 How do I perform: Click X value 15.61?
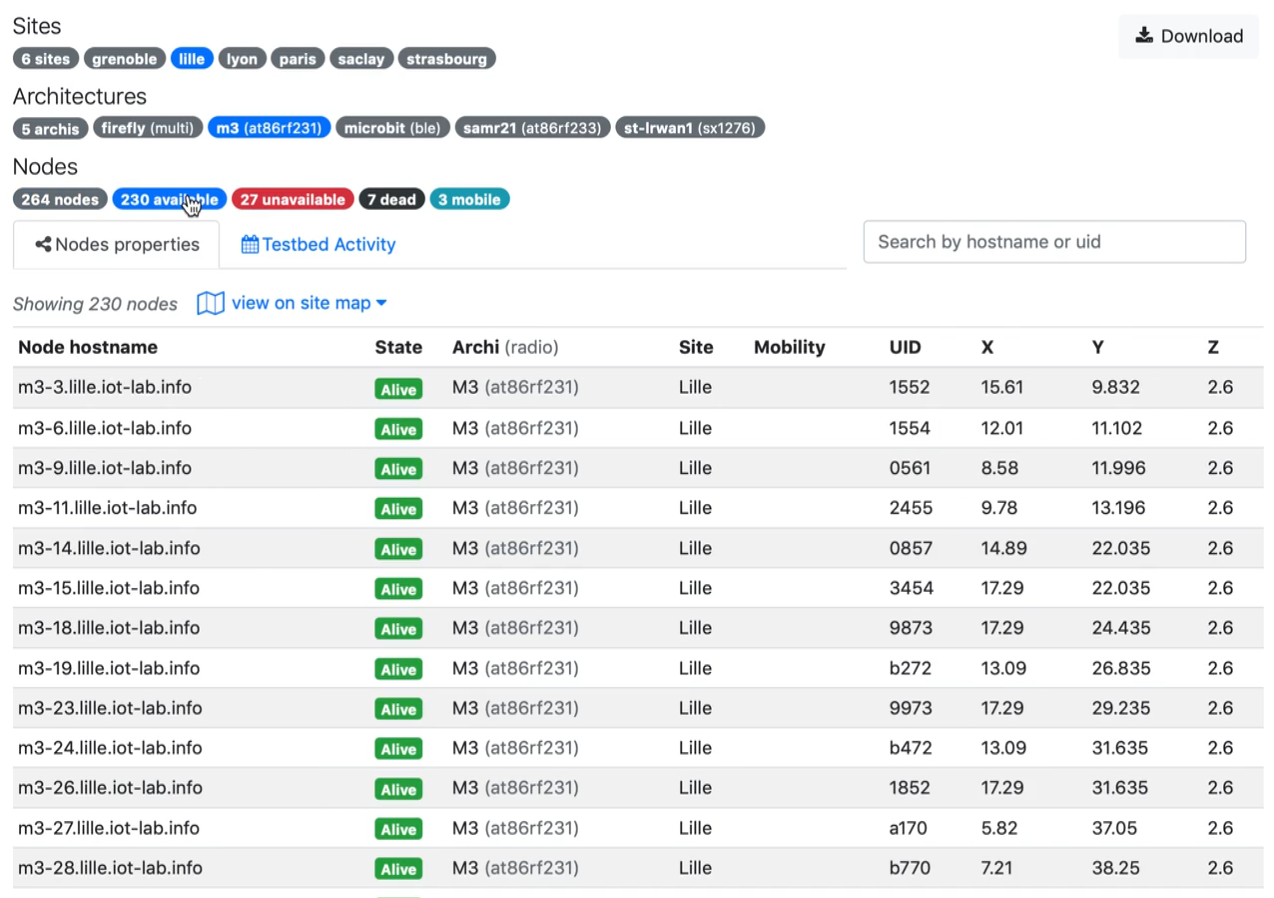(x=1002, y=387)
